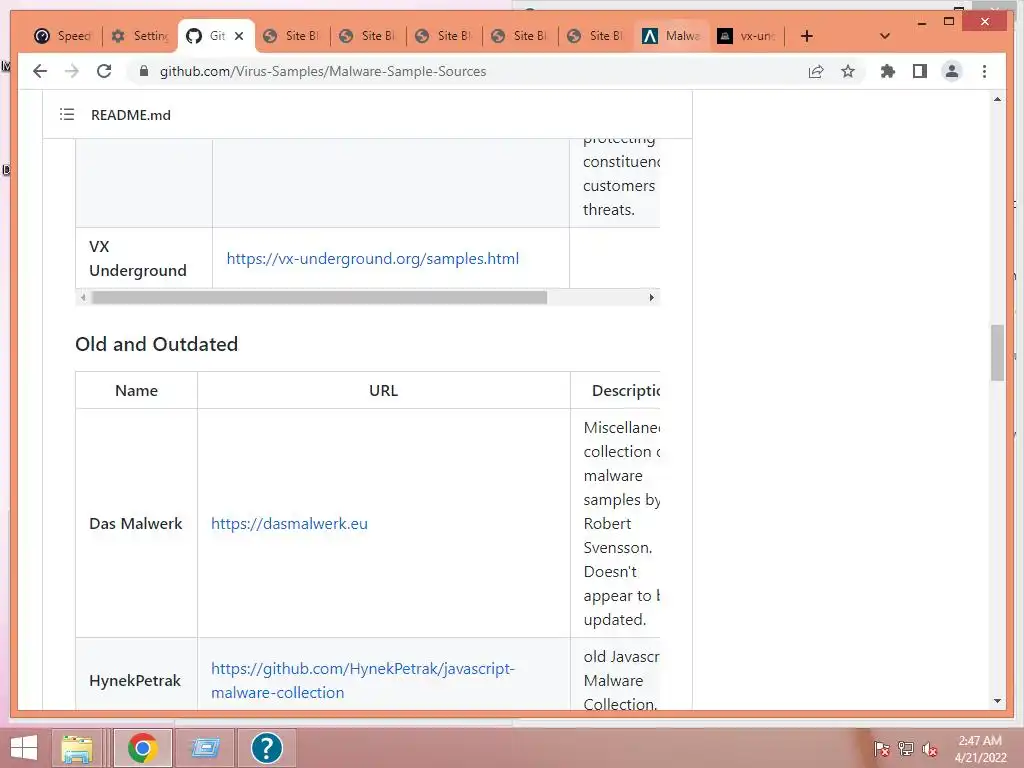
Task: Click page scroll down arrow
Action: point(997,701)
